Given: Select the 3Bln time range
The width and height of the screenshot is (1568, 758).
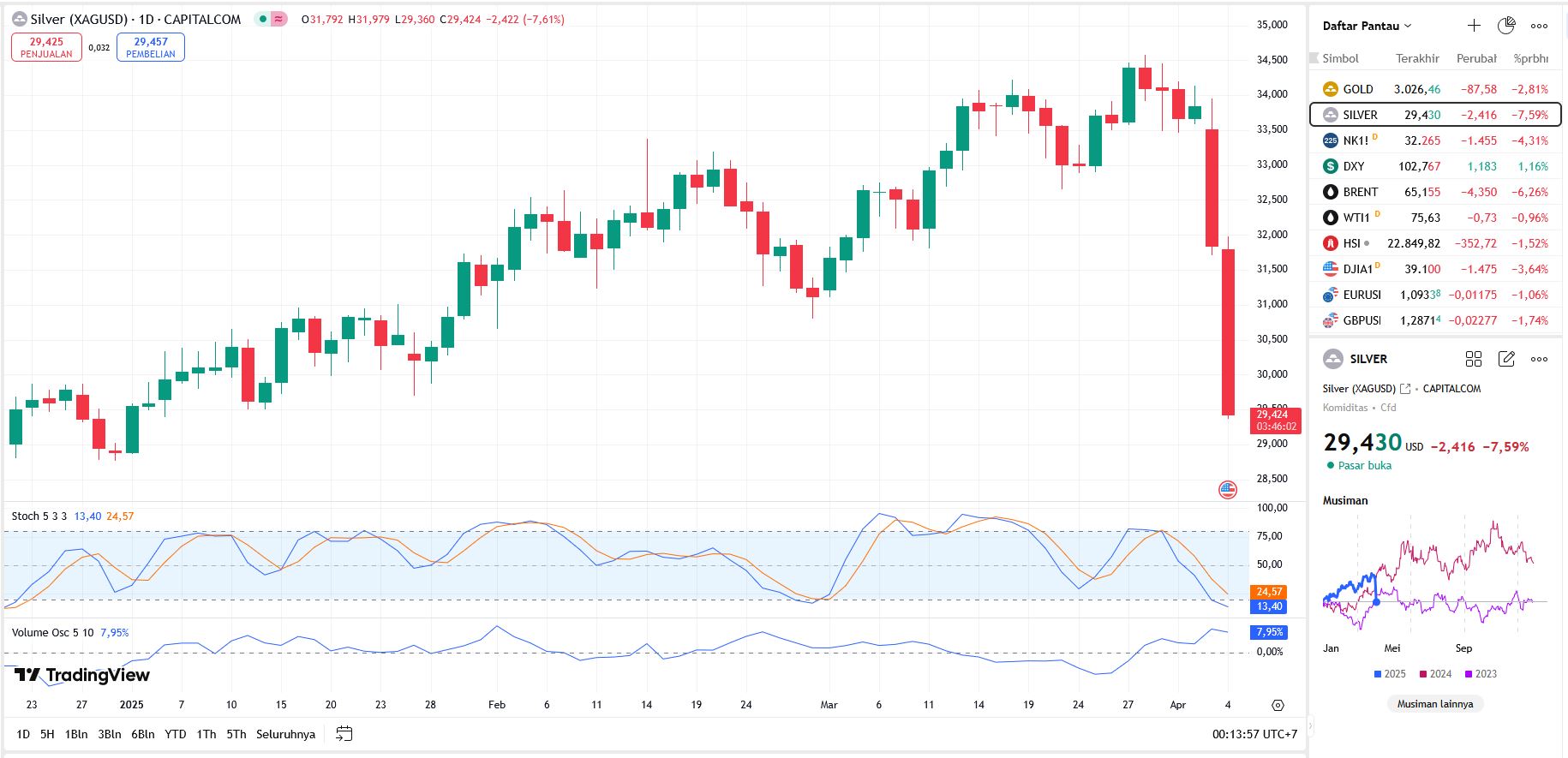Looking at the screenshot, I should click(110, 734).
